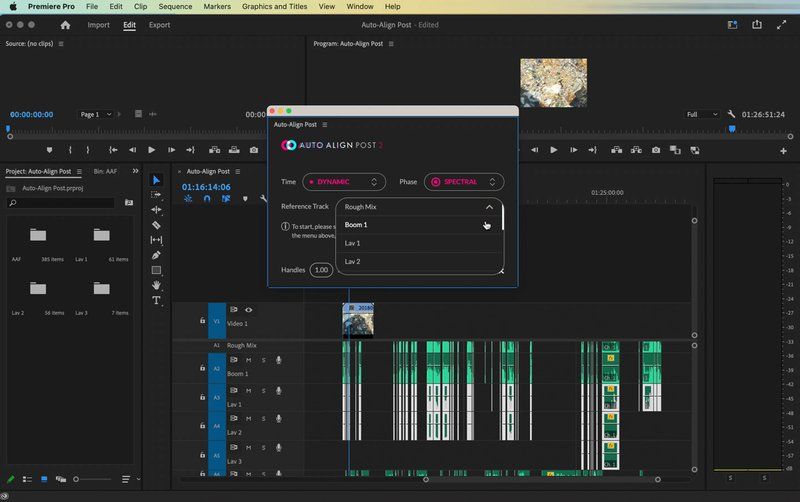
Task: Open the Quick Export share icon
Action: [x=757, y=24]
